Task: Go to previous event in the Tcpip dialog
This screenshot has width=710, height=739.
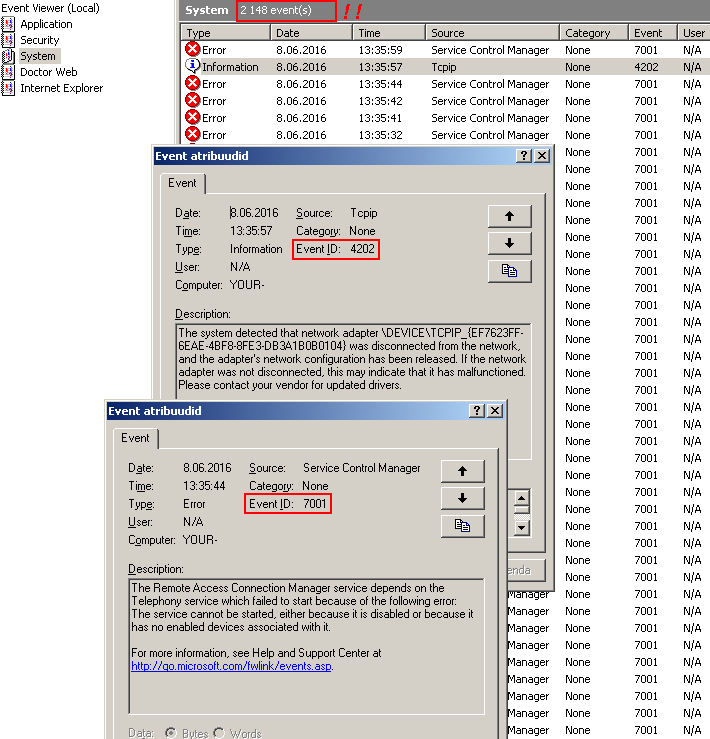Action: pyautogui.click(x=510, y=216)
